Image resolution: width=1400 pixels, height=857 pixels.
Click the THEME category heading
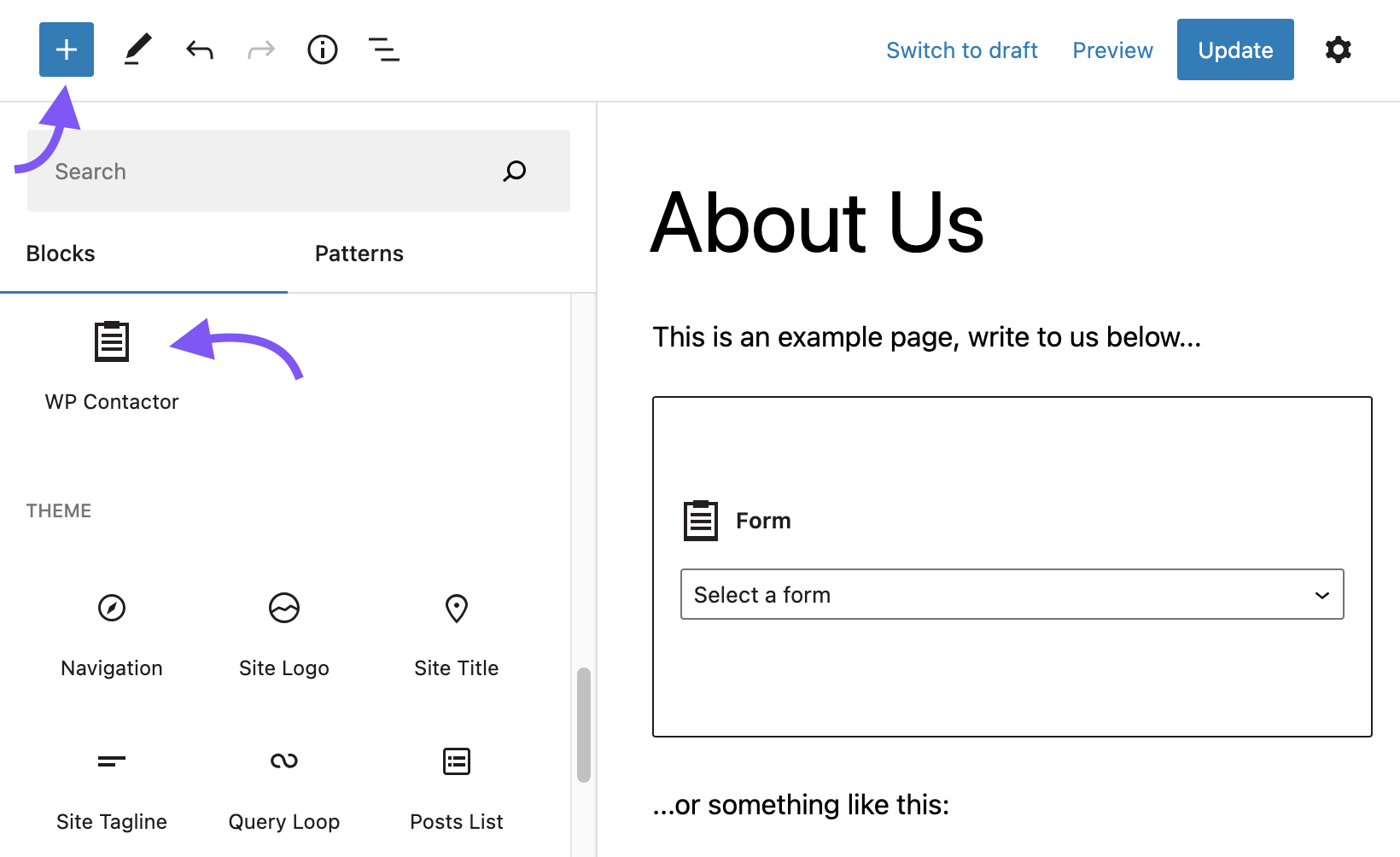[59, 510]
